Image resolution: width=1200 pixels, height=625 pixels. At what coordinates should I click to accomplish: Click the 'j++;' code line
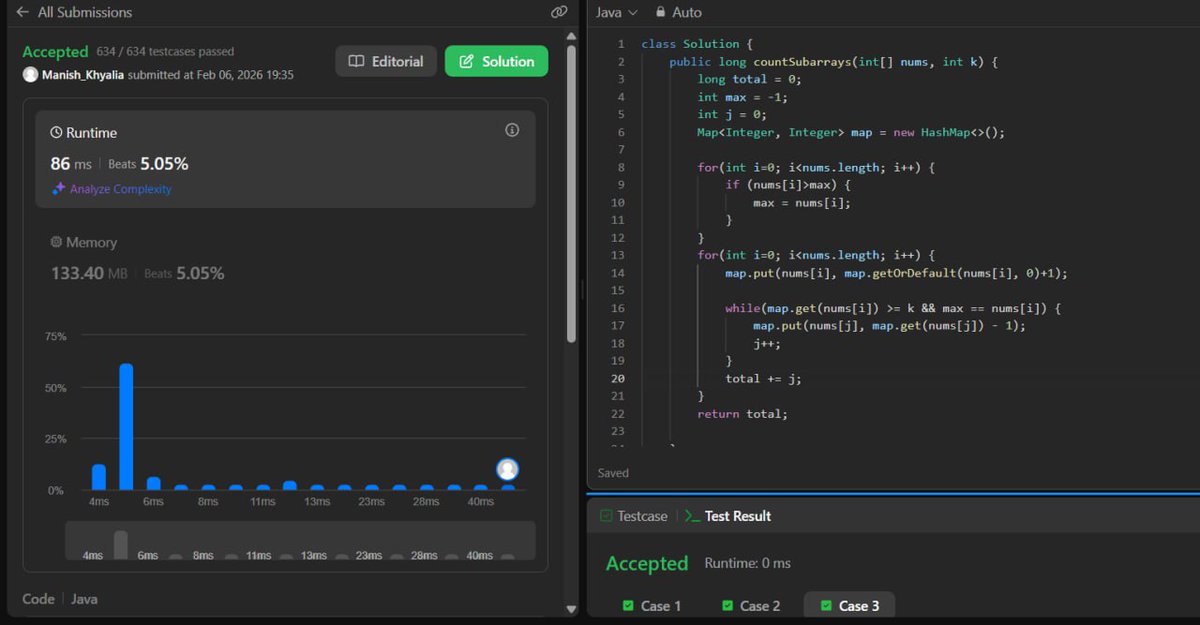[x=767, y=343]
